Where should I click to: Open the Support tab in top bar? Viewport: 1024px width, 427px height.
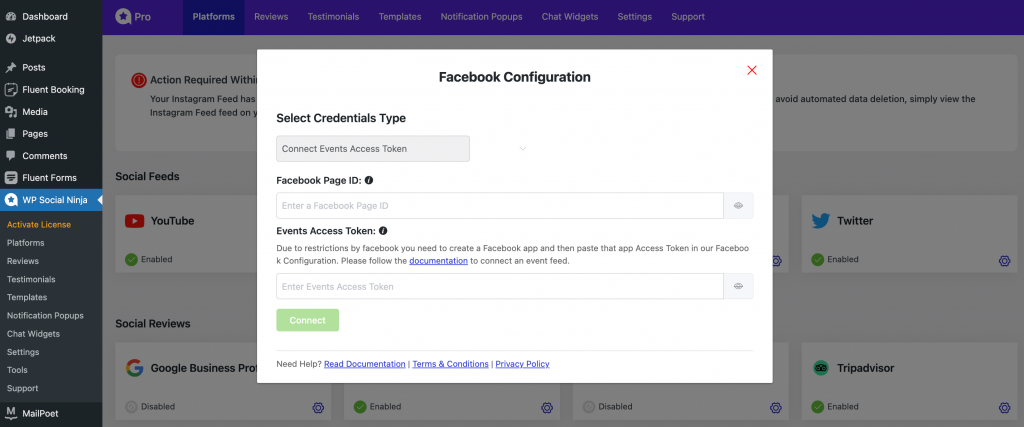pos(688,17)
